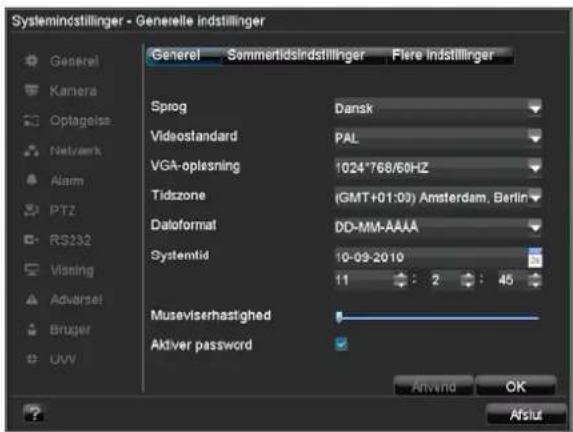
Task: Click the Alarm bell icon
Action: click(x=32, y=180)
